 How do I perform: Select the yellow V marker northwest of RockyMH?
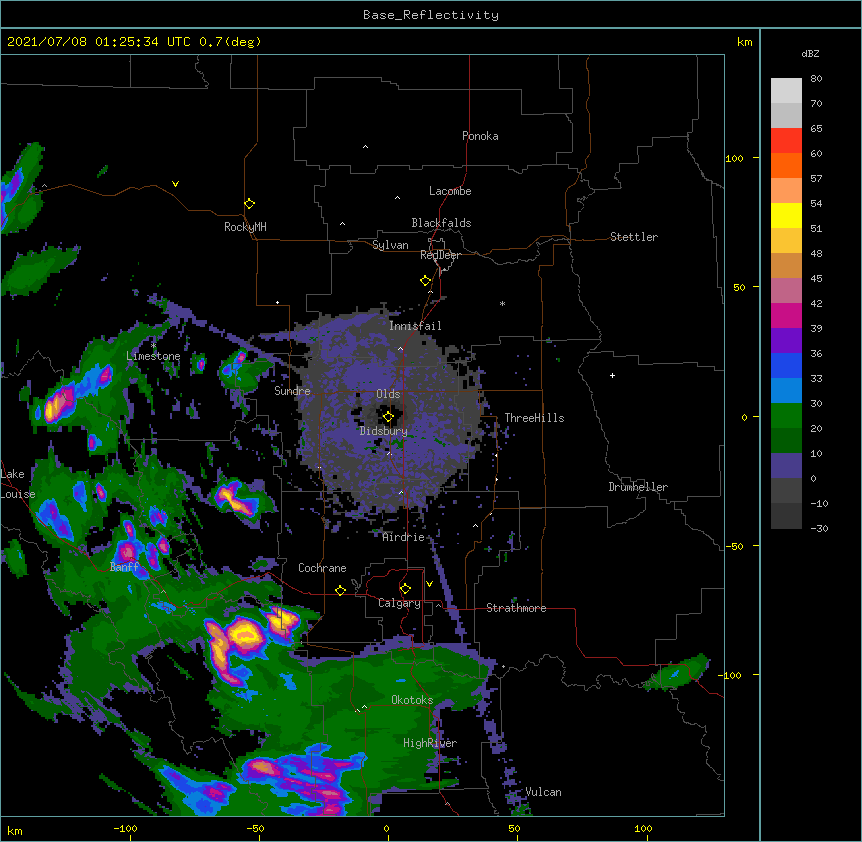[175, 184]
